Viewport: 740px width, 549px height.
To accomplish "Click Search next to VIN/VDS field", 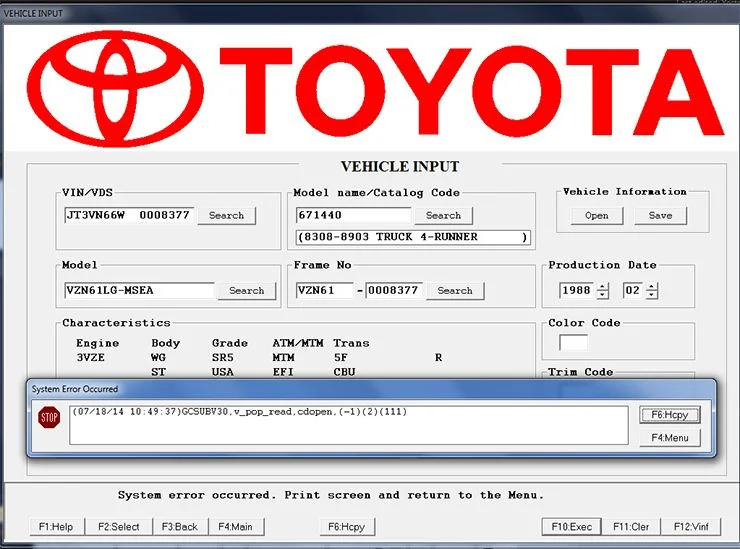I will coord(227,216).
